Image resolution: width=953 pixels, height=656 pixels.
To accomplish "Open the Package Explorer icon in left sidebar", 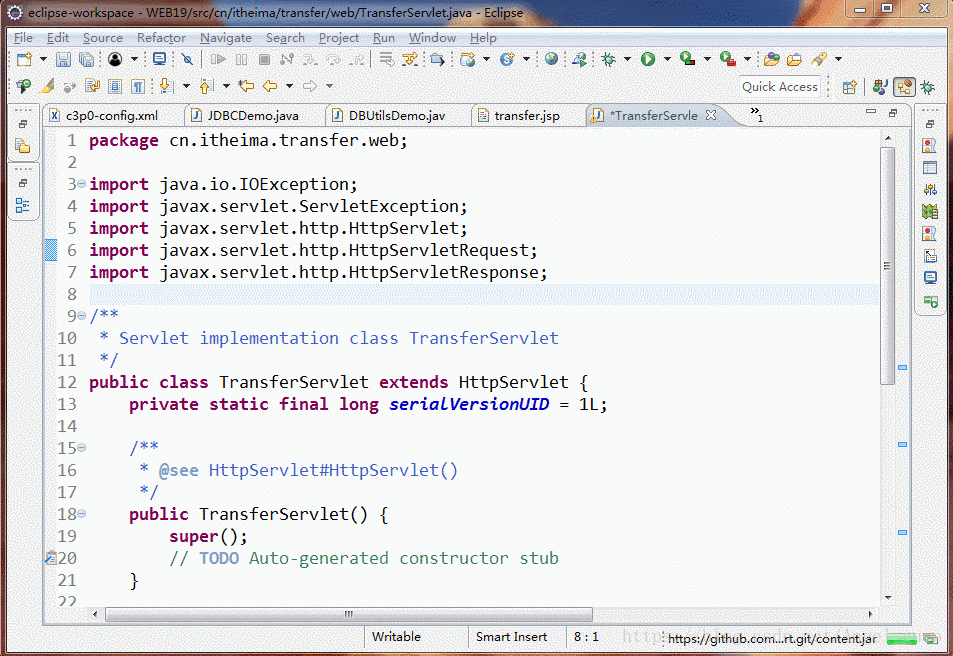I will pos(23,146).
